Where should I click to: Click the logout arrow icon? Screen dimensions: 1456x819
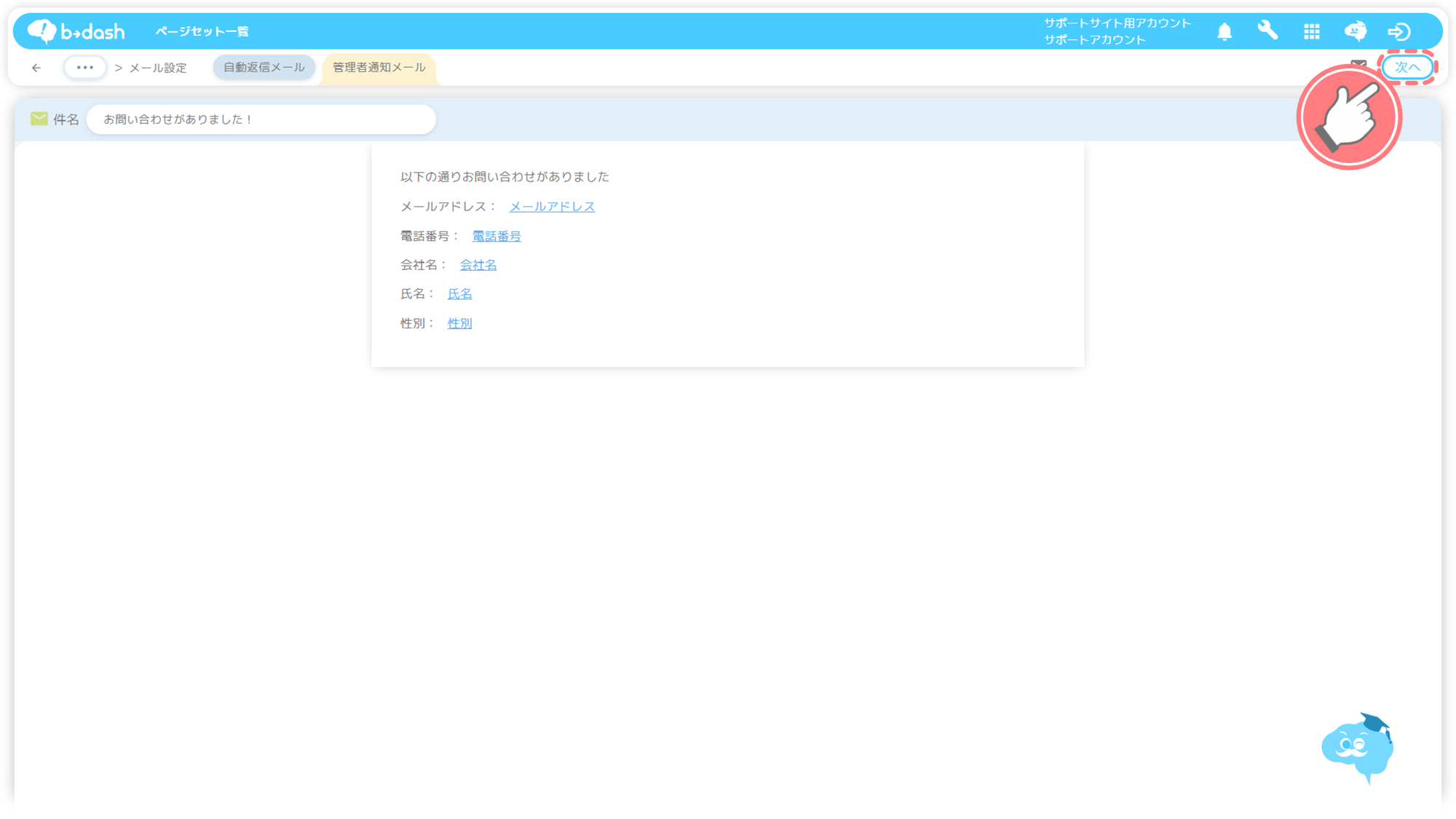(1398, 31)
